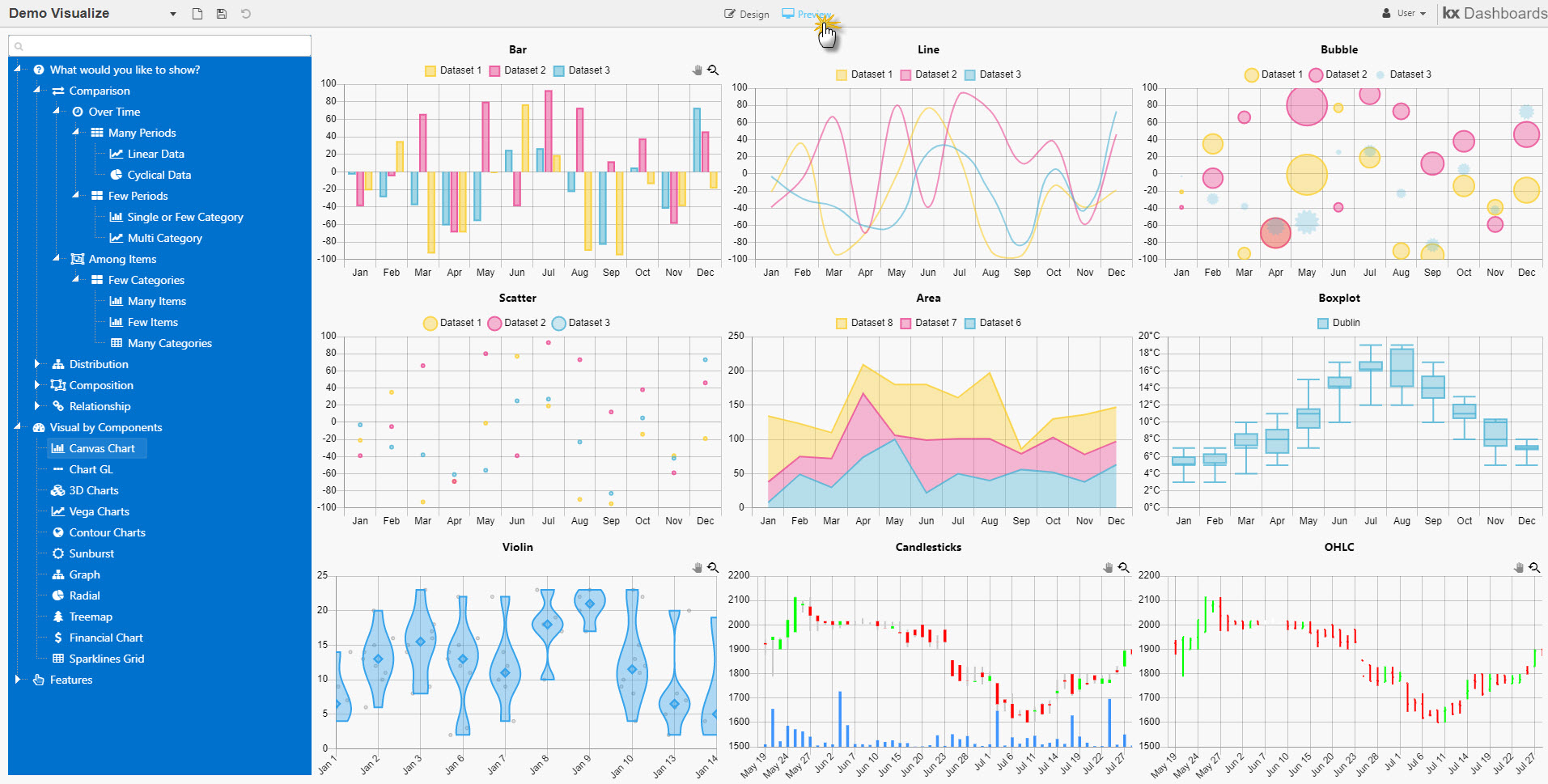Activate zoom tool on Candlesticks chart

[x=1123, y=568]
